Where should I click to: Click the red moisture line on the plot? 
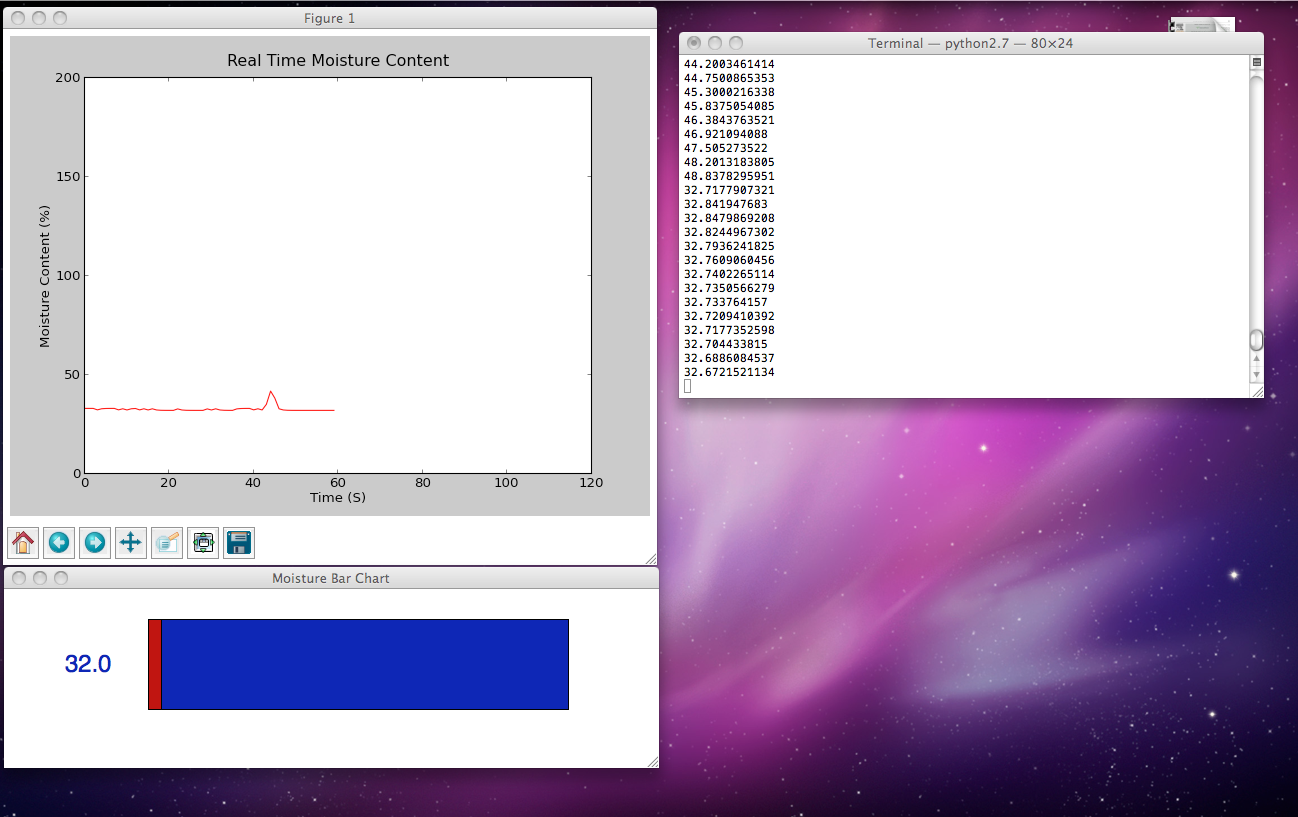tap(200, 408)
